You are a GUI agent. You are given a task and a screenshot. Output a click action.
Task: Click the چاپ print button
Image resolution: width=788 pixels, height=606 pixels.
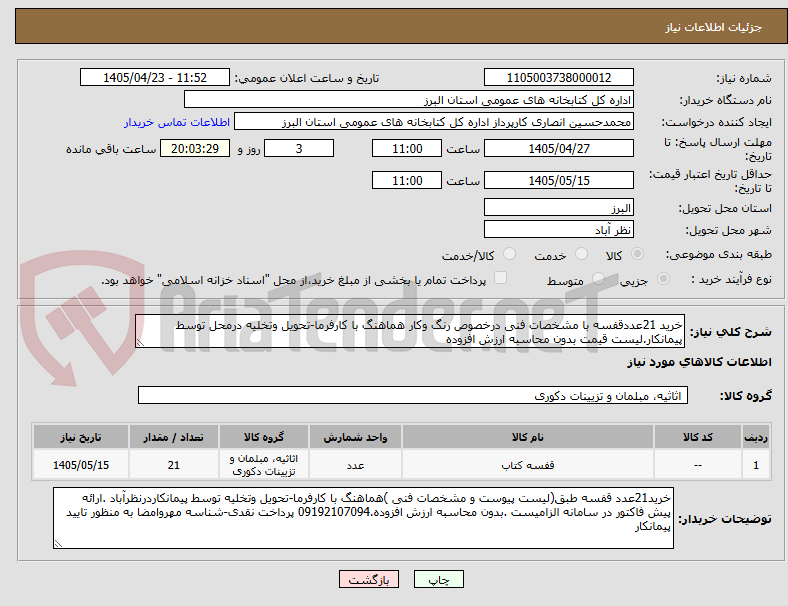(439, 579)
